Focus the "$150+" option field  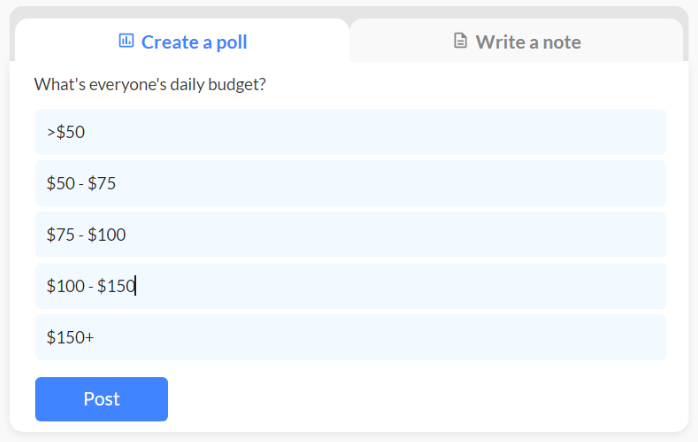click(350, 338)
